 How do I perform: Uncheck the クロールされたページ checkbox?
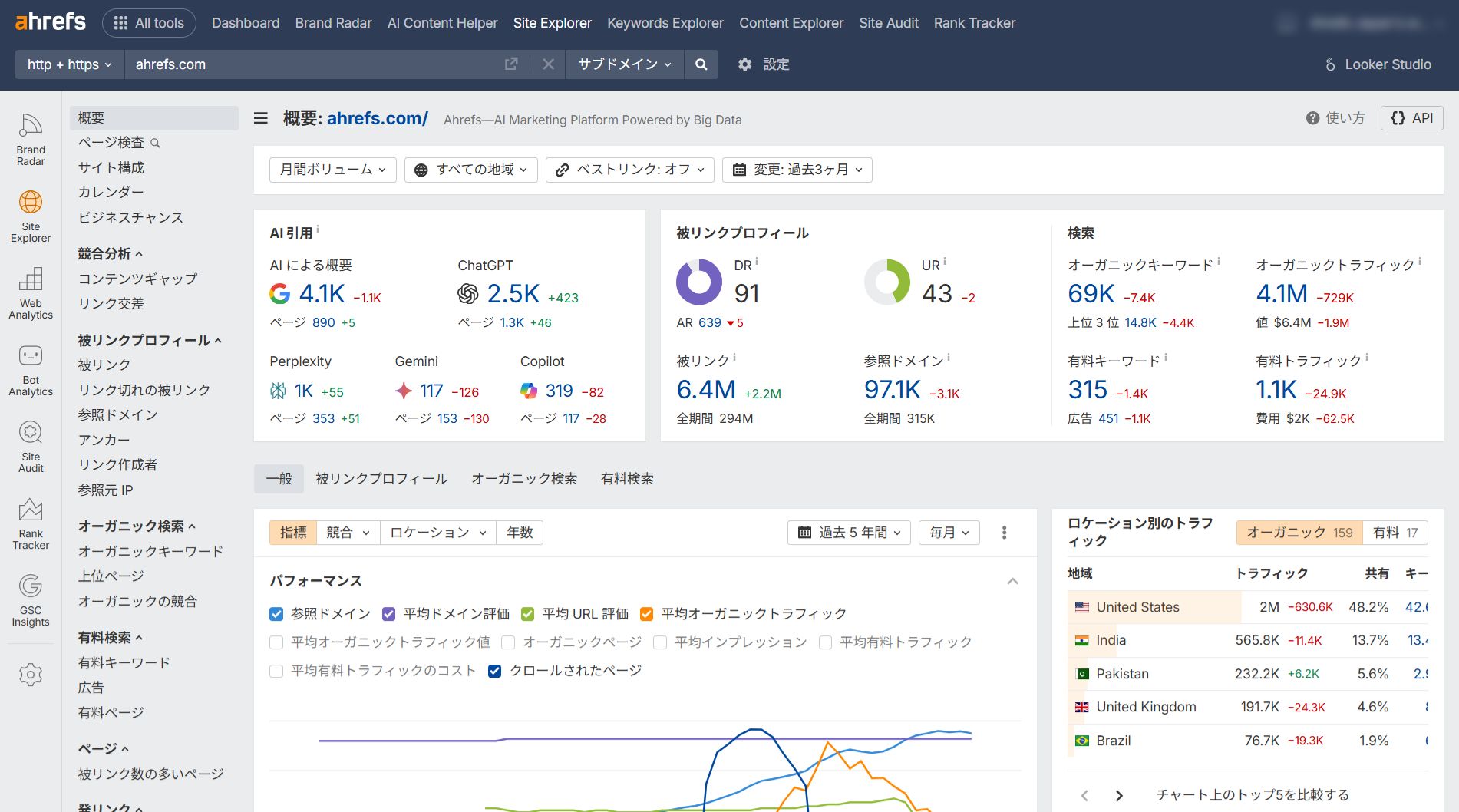(x=495, y=671)
